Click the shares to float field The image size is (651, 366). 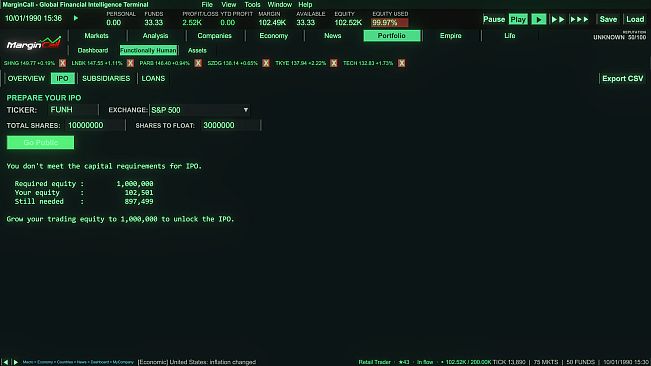tap(231, 125)
